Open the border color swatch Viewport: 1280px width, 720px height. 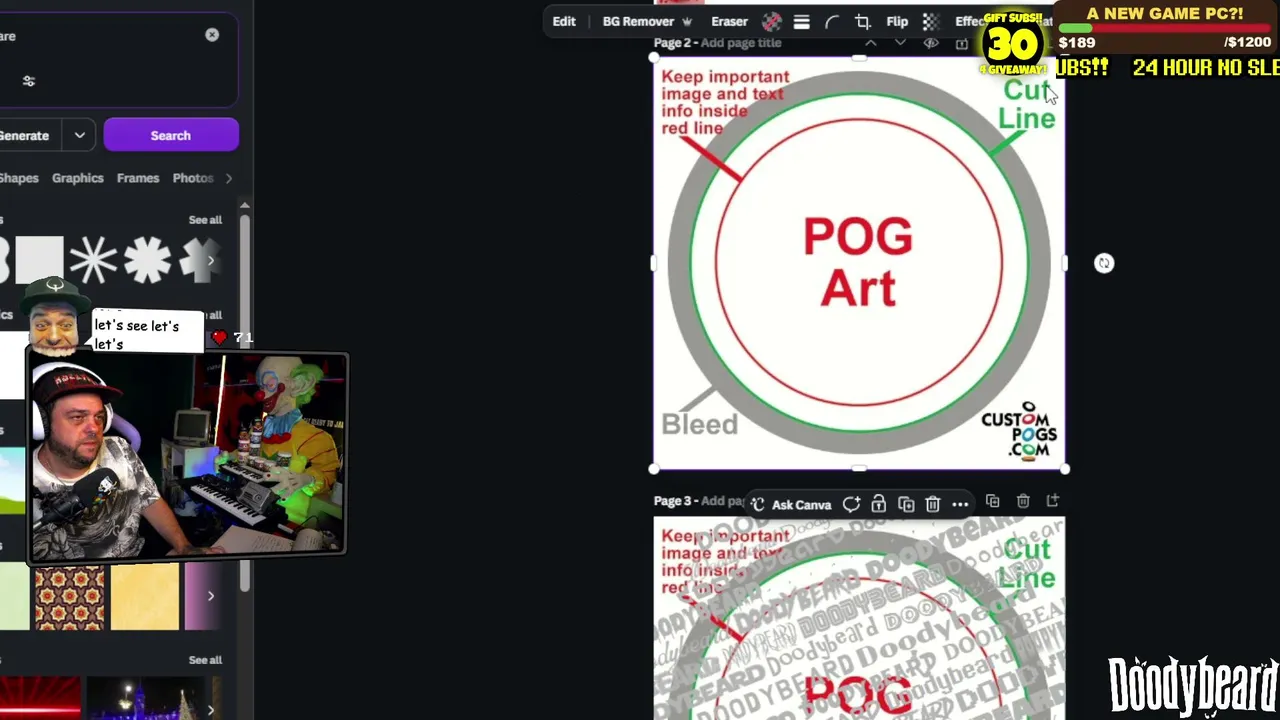(771, 22)
